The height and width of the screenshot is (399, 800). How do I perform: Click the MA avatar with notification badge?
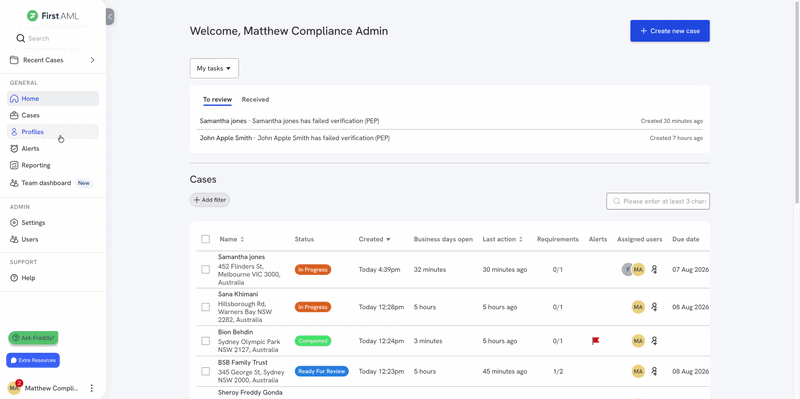[x=15, y=388]
